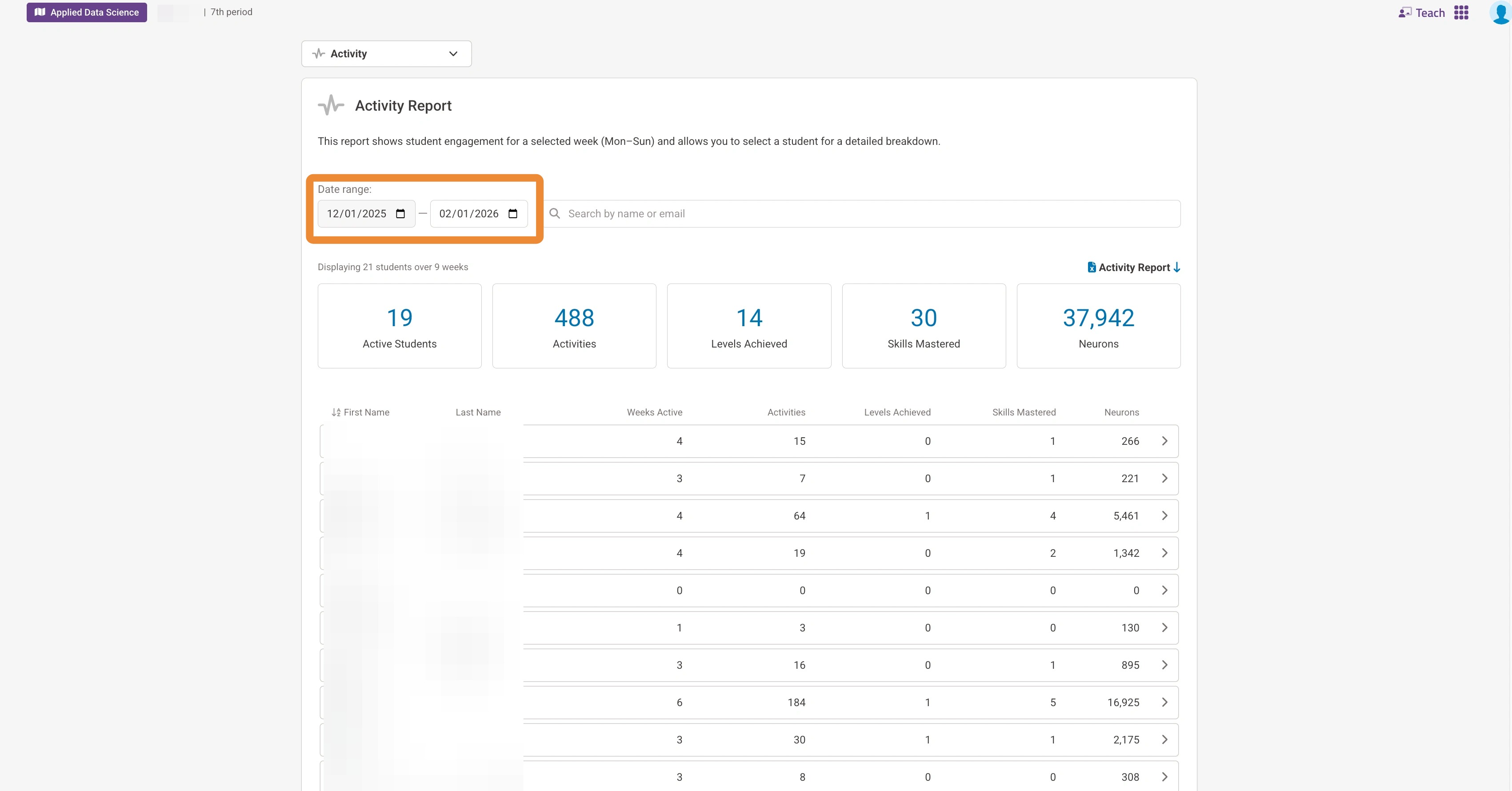The width and height of the screenshot is (1512, 791).
Task: Expand student row with 266 neurons
Action: coord(1164,441)
